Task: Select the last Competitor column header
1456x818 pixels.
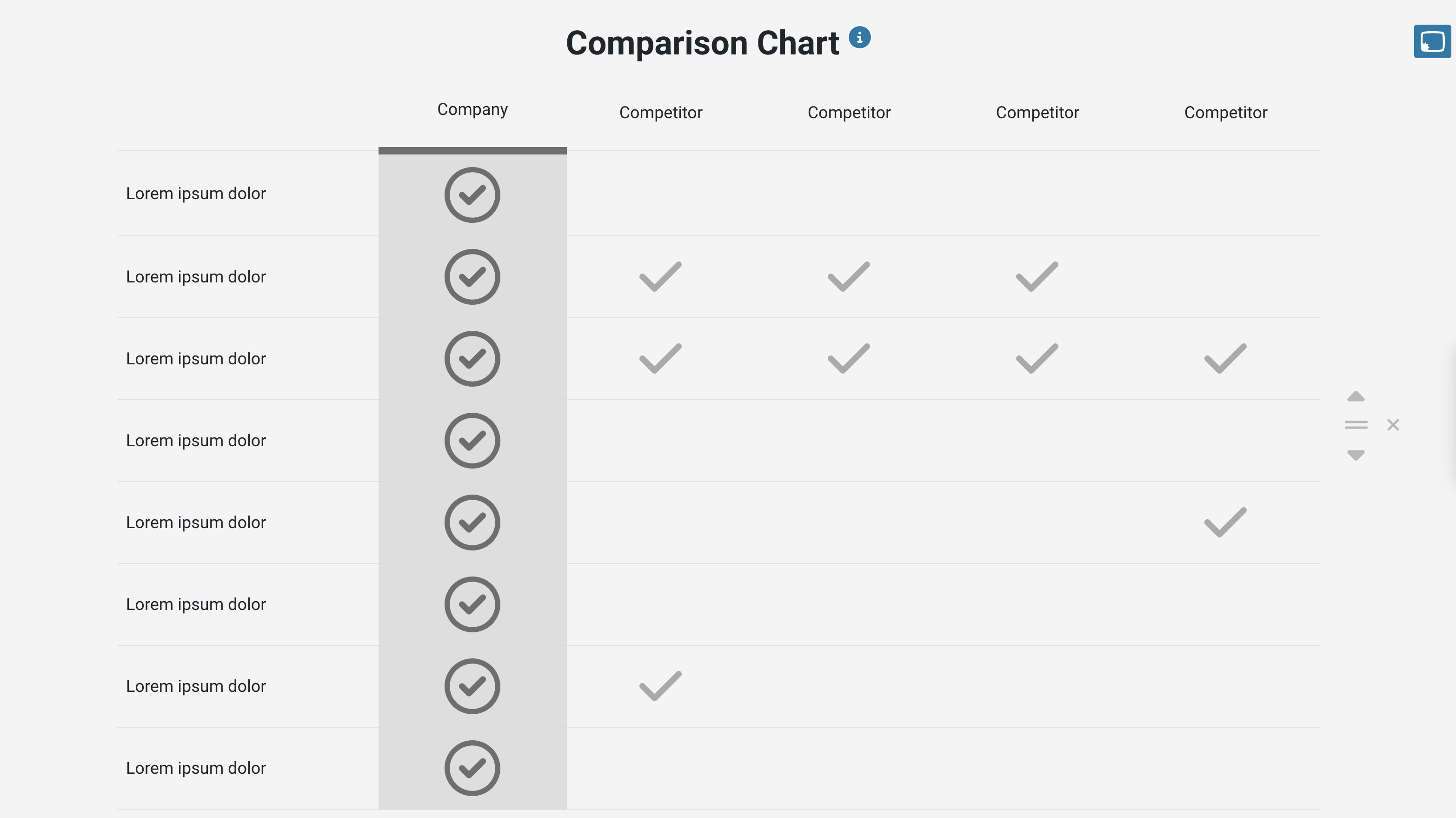Action: 1225,113
